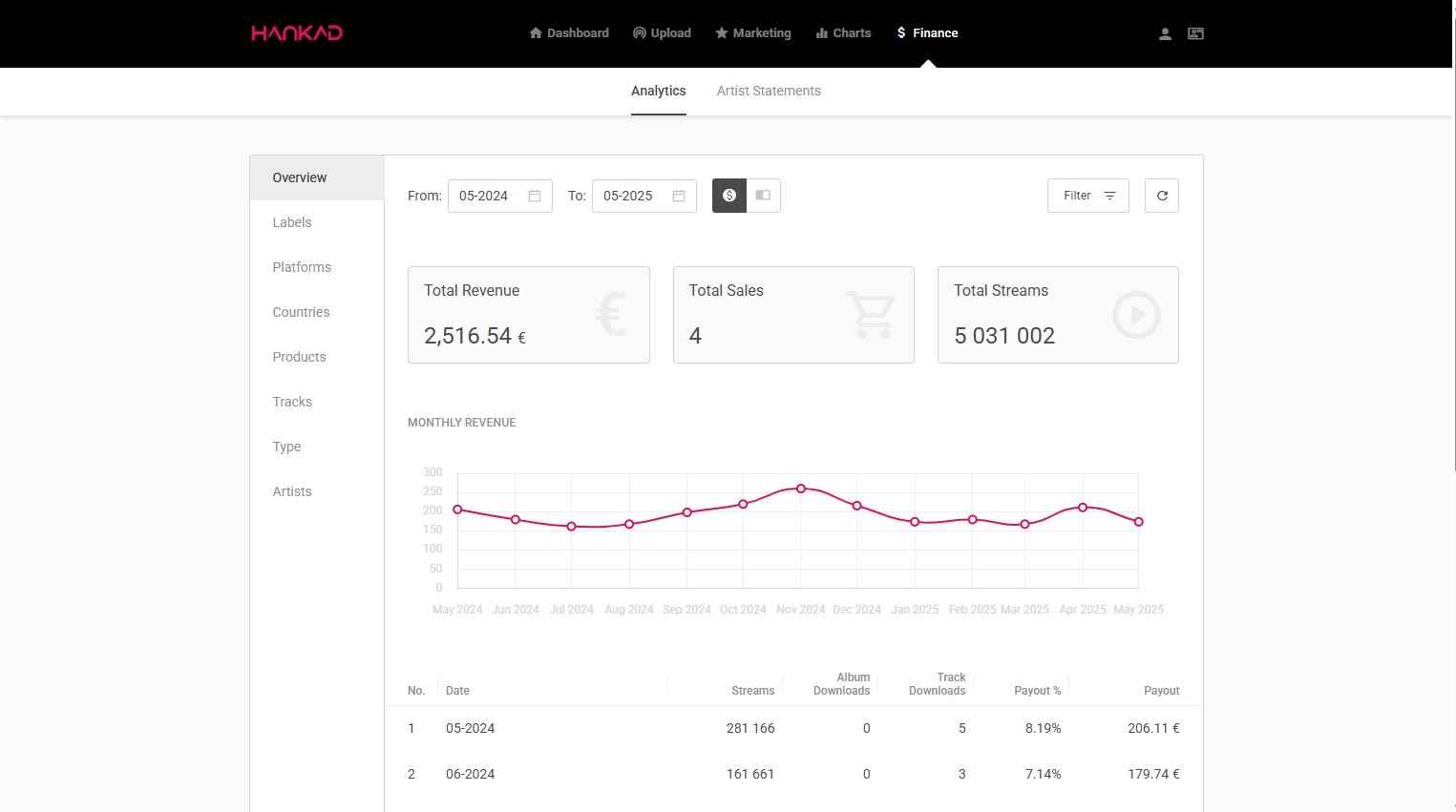The image size is (1456, 812).
Task: Click the May 2024 chart data point
Action: coord(457,510)
